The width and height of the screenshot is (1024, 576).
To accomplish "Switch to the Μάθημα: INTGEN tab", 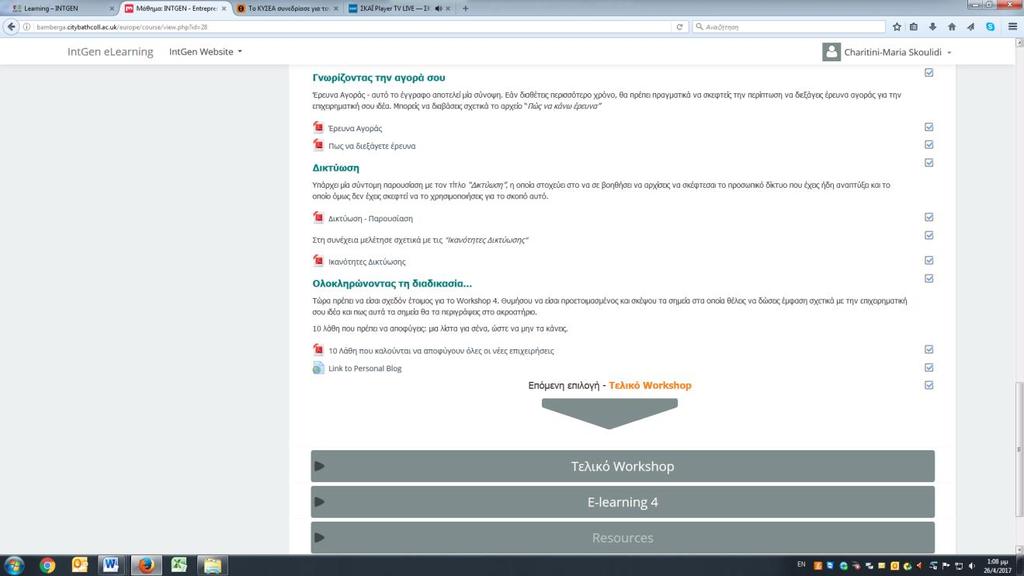I will point(175,8).
